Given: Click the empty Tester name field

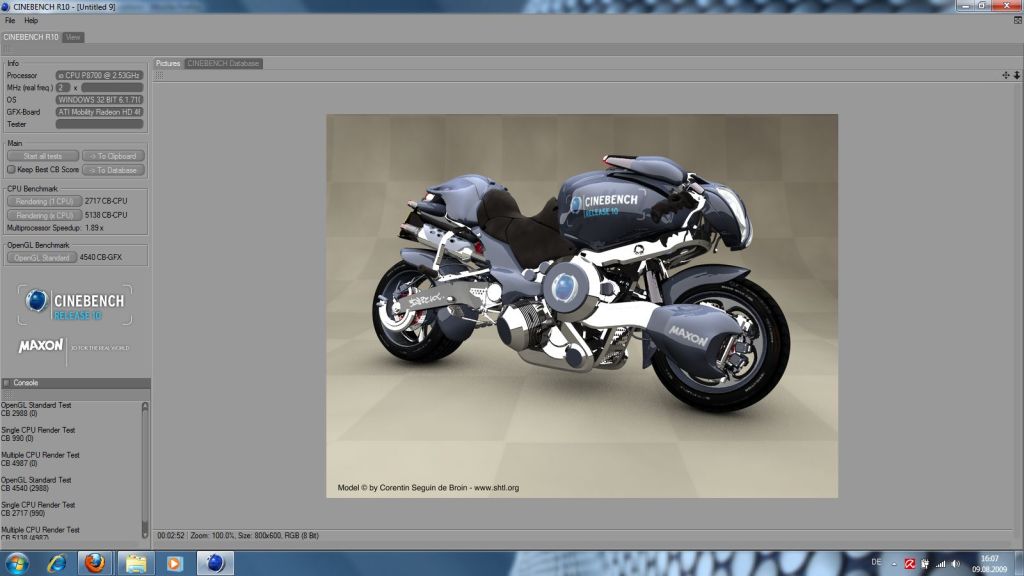Looking at the screenshot, I should click(x=99, y=124).
